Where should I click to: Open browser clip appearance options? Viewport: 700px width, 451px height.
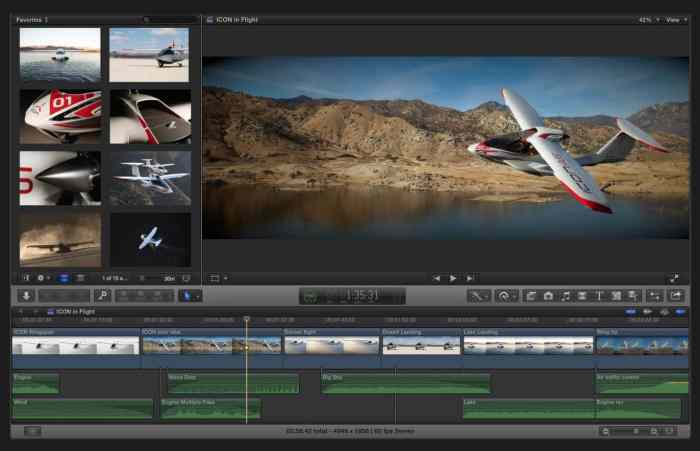[x=186, y=278]
